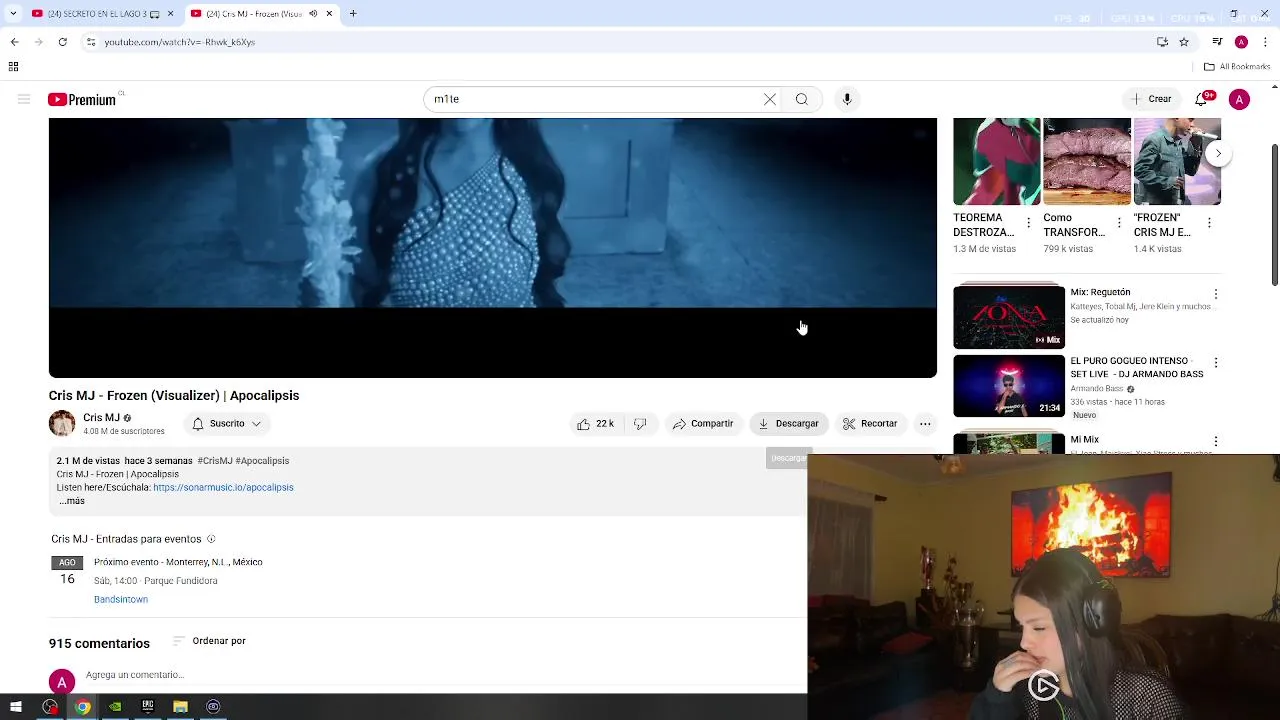Open Crear create menu
1280x720 pixels.
click(1150, 99)
